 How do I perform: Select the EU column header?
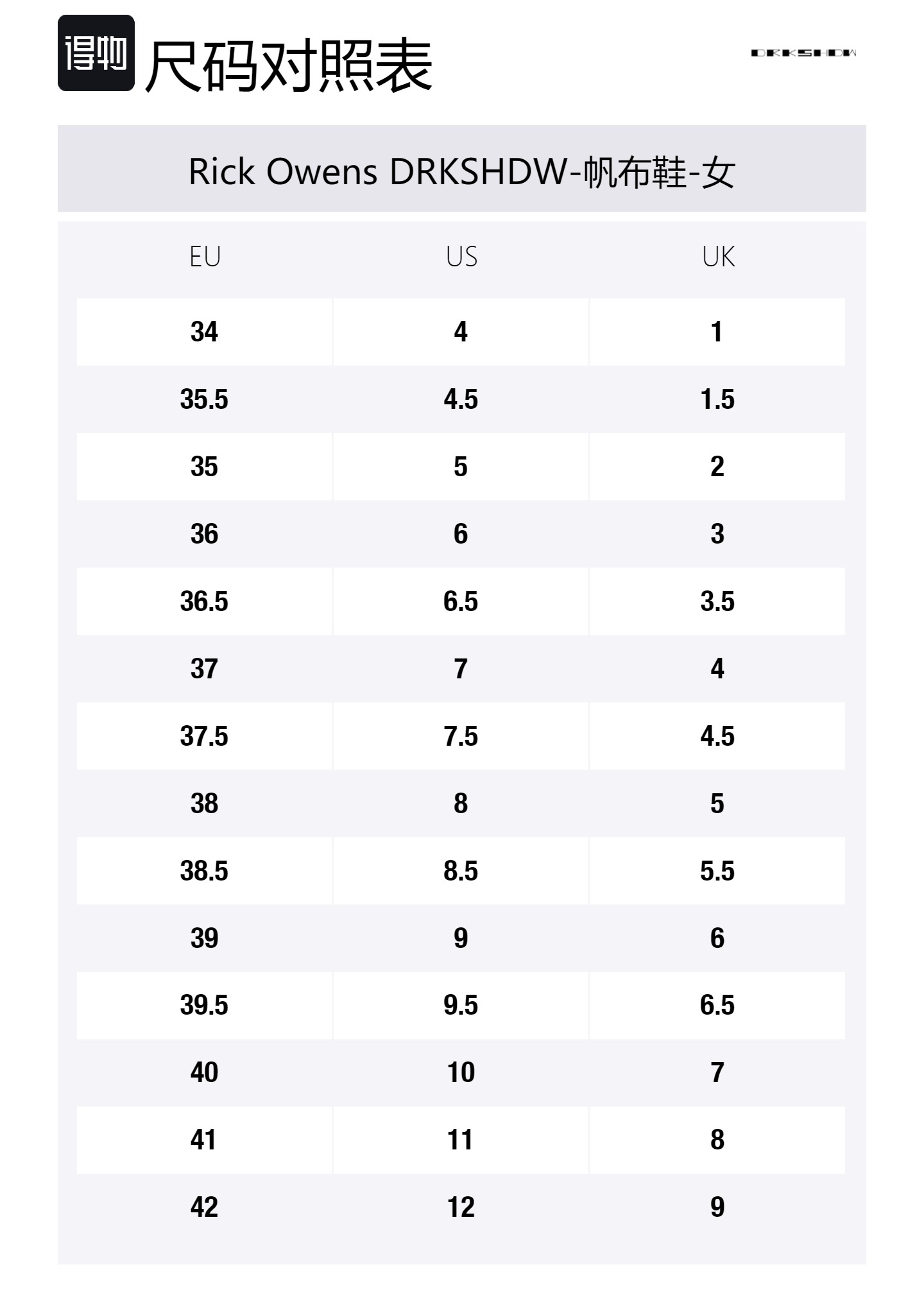(205, 257)
